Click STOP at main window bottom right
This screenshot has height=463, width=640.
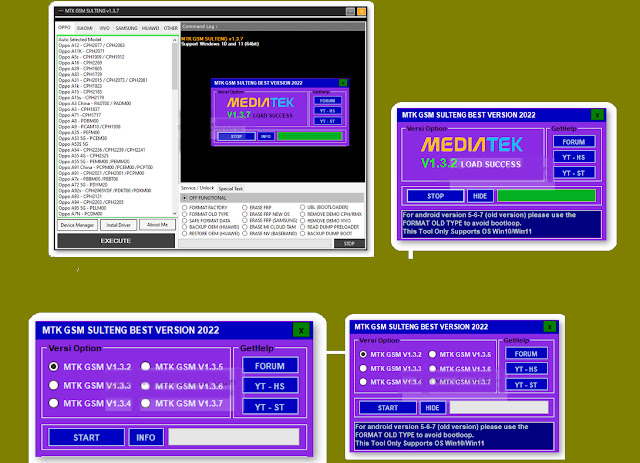pyautogui.click(x=349, y=244)
